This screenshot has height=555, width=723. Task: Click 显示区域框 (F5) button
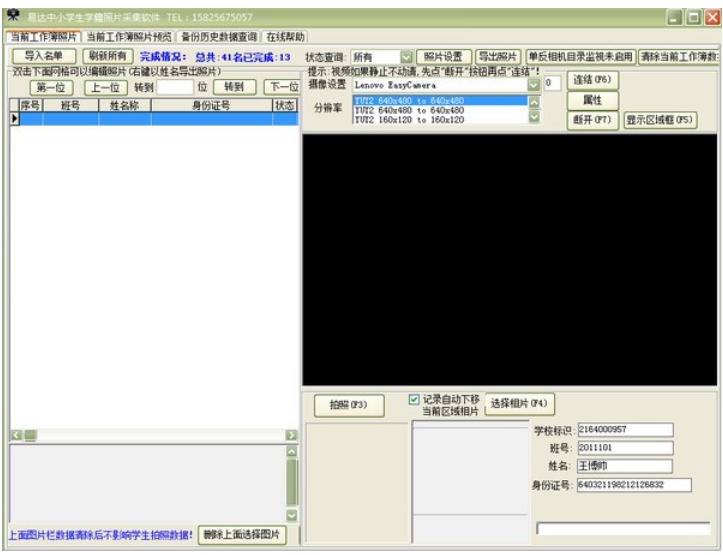click(x=660, y=120)
